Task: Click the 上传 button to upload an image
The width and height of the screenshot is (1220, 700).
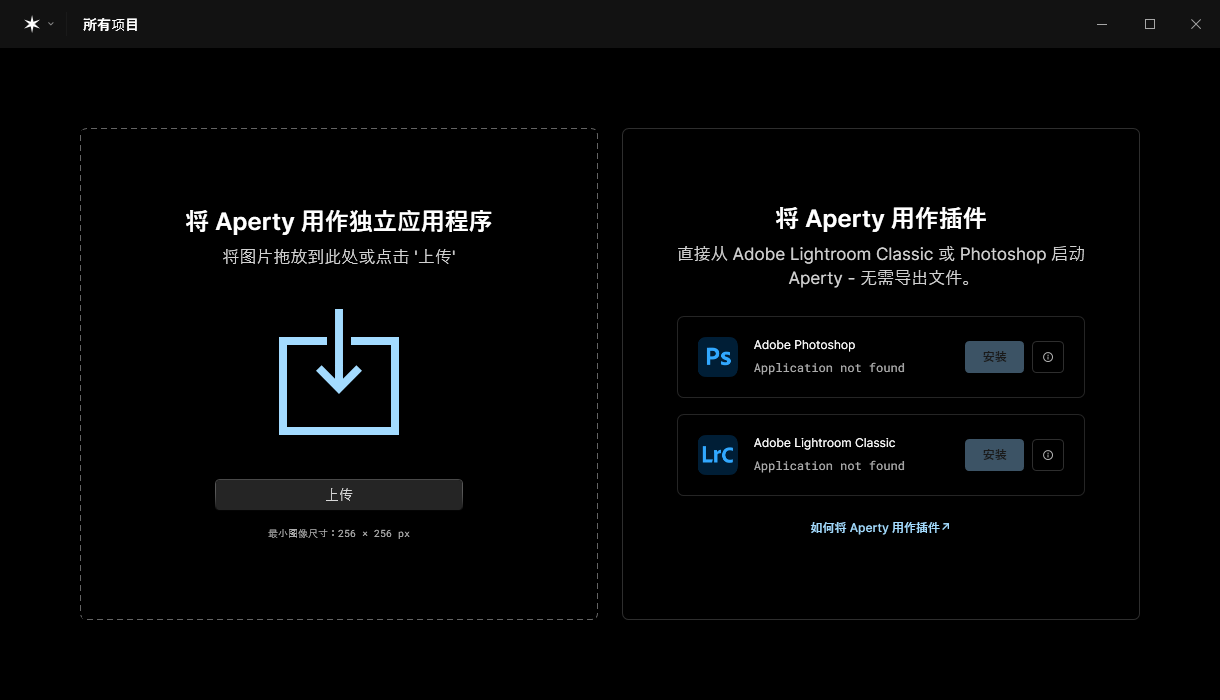Action: (x=339, y=494)
